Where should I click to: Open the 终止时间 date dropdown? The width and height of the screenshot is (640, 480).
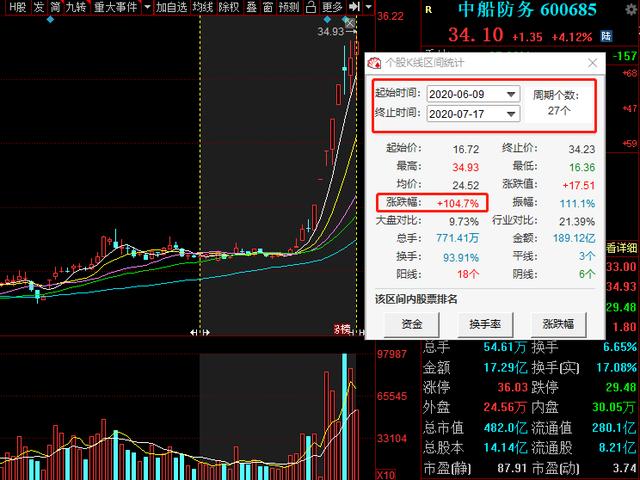pos(511,114)
